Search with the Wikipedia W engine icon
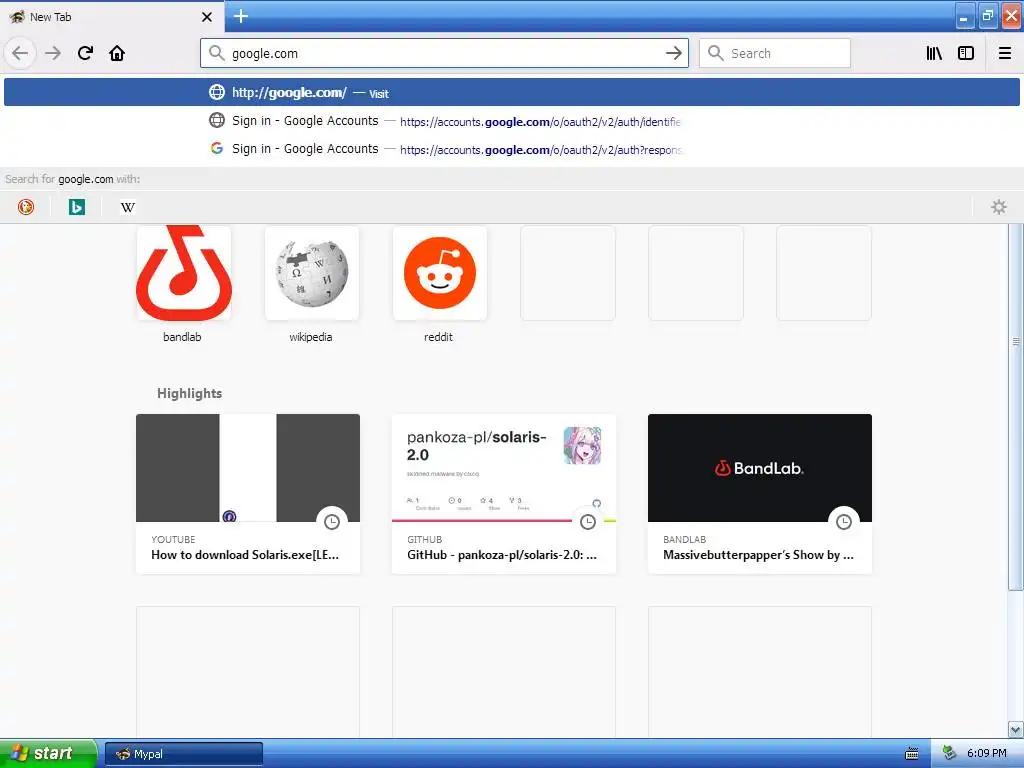This screenshot has width=1024, height=768. coord(127,207)
